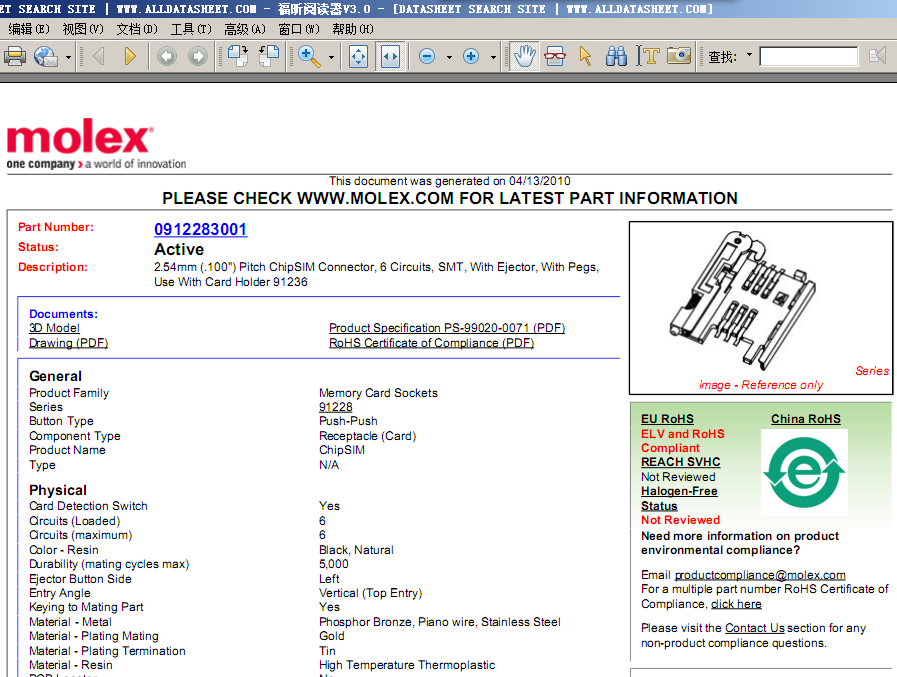Select the yellow arrow pointer tool
The width and height of the screenshot is (897, 677).
(x=585, y=56)
